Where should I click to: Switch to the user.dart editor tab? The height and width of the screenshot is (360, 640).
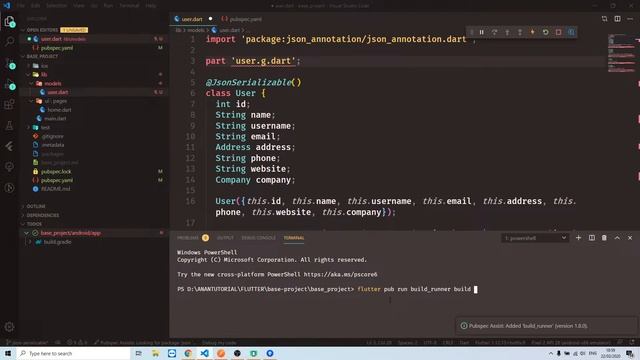point(193,19)
